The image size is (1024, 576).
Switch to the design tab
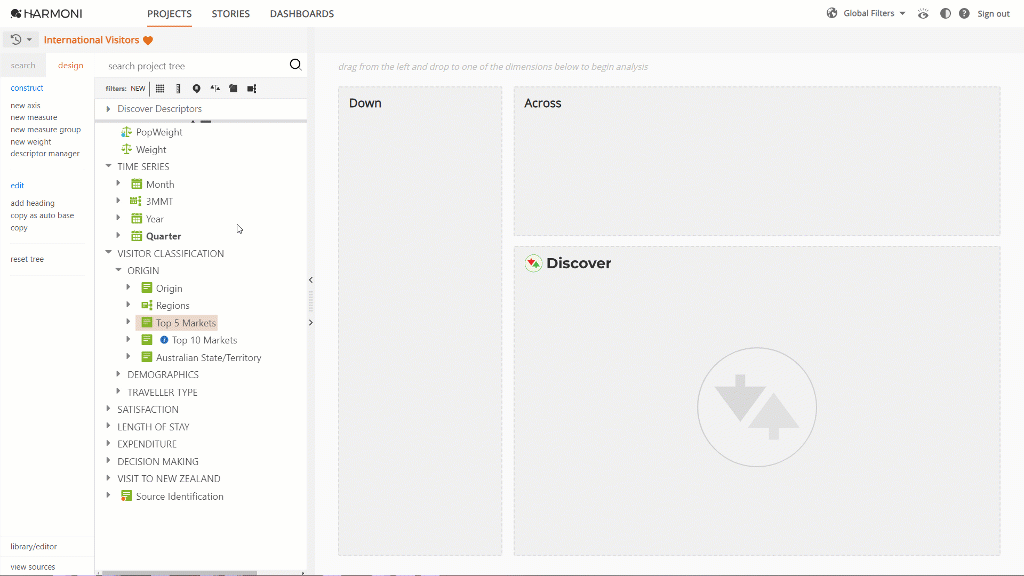point(71,65)
